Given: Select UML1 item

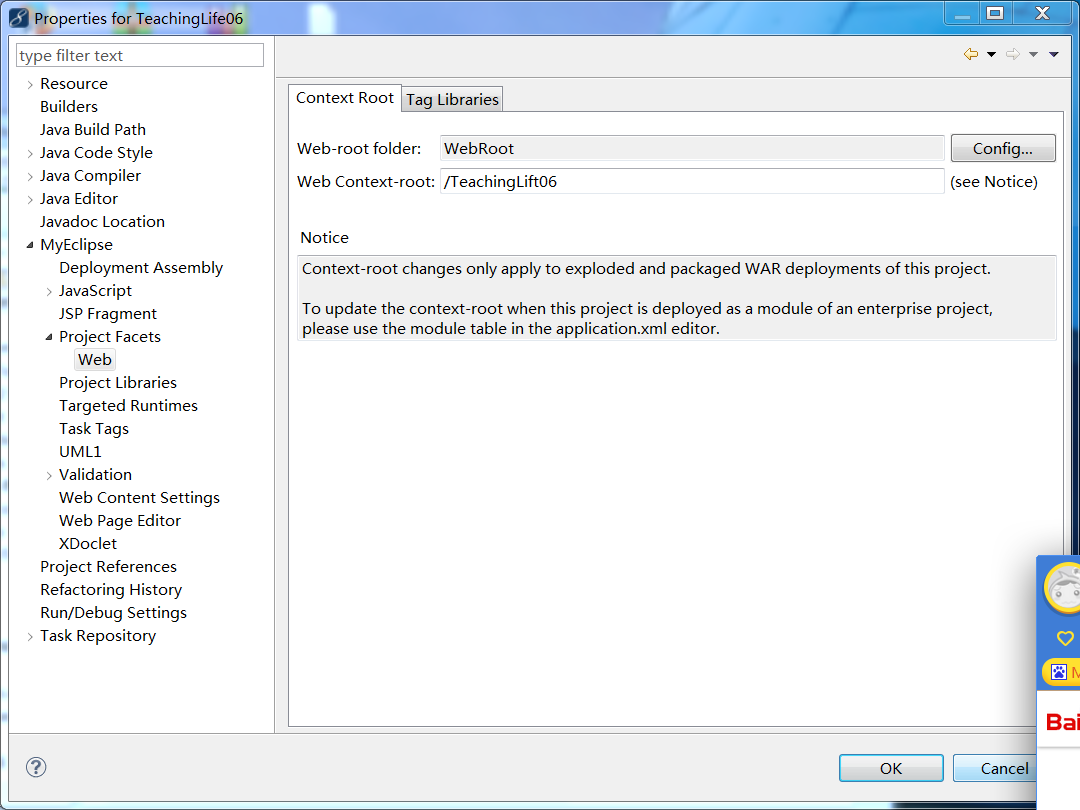Looking at the screenshot, I should pos(80,452).
